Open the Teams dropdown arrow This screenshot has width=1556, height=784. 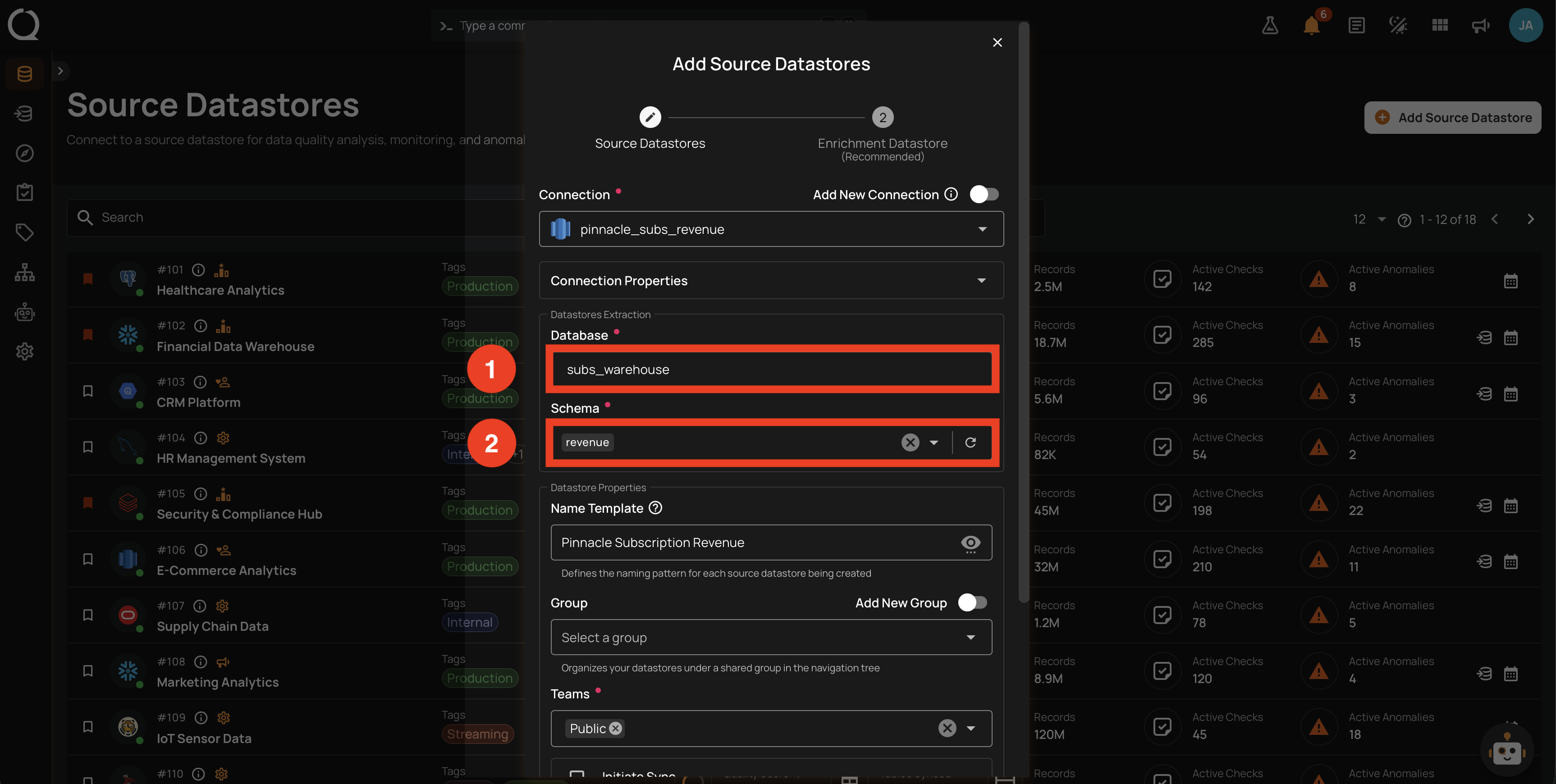click(x=970, y=729)
